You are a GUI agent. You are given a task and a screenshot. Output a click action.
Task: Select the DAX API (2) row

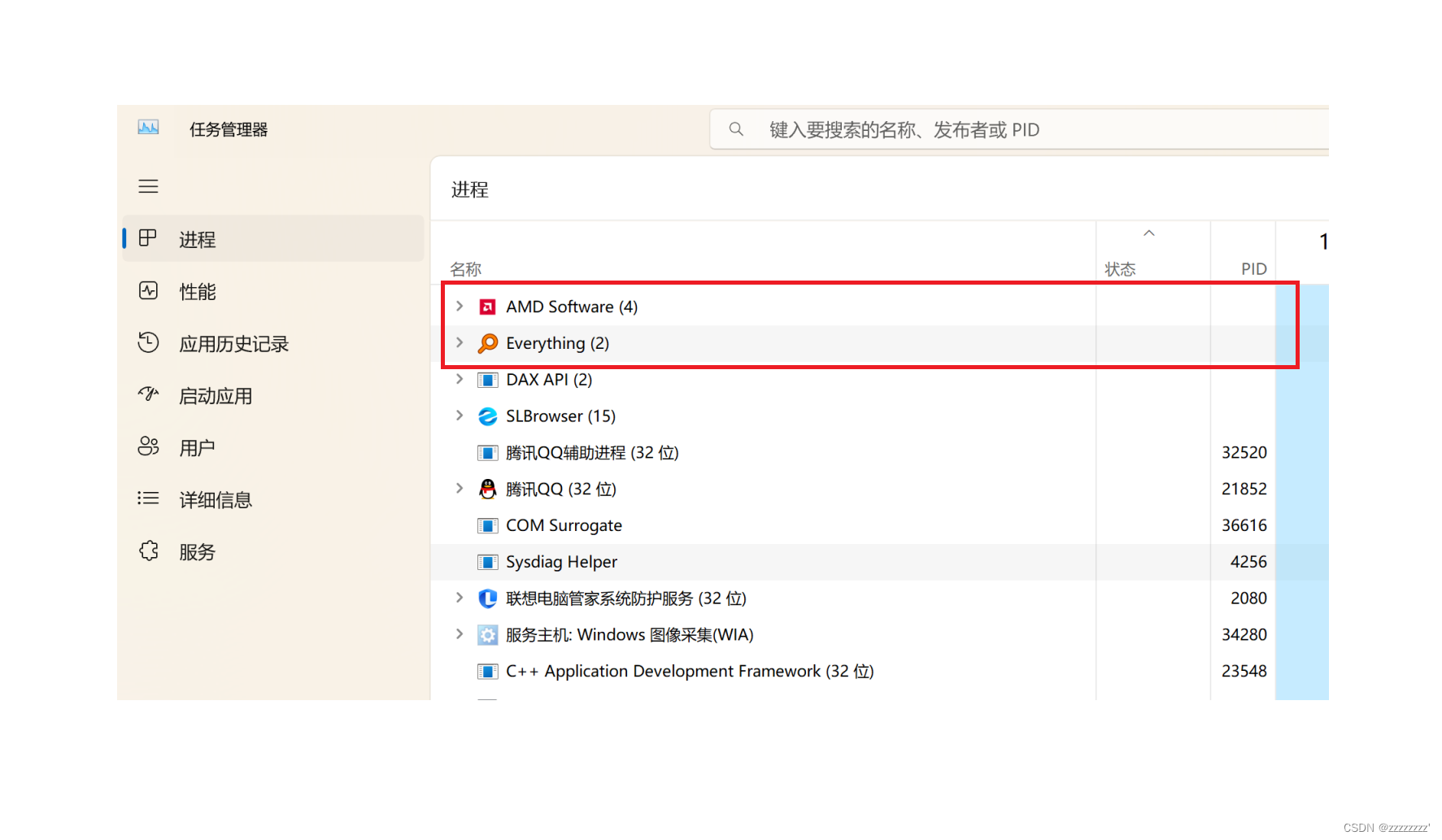(x=879, y=380)
